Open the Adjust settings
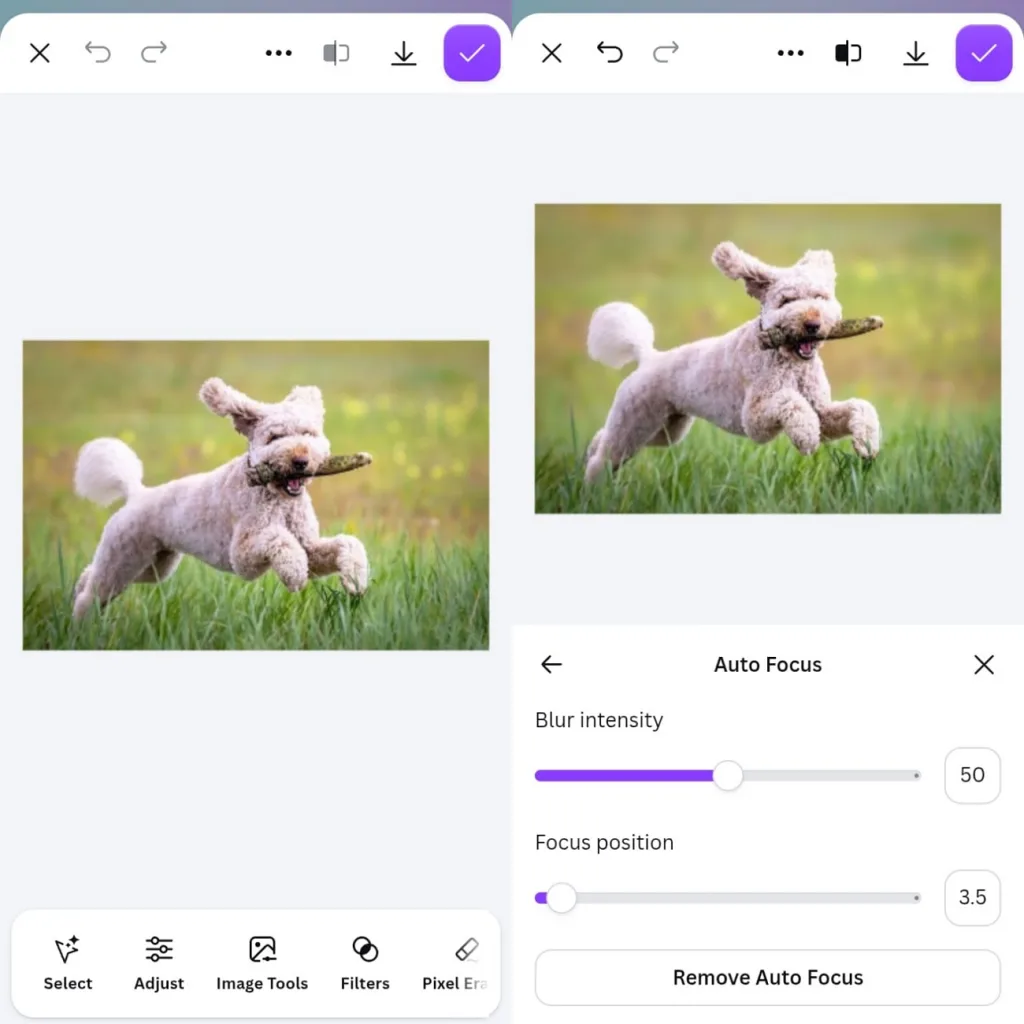1024x1024 pixels. pos(159,964)
